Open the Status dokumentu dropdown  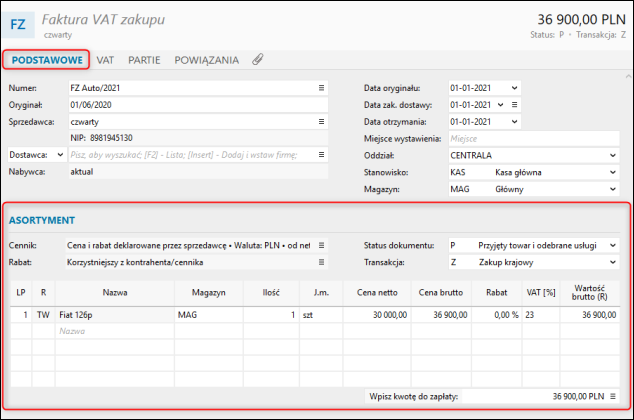613,245
